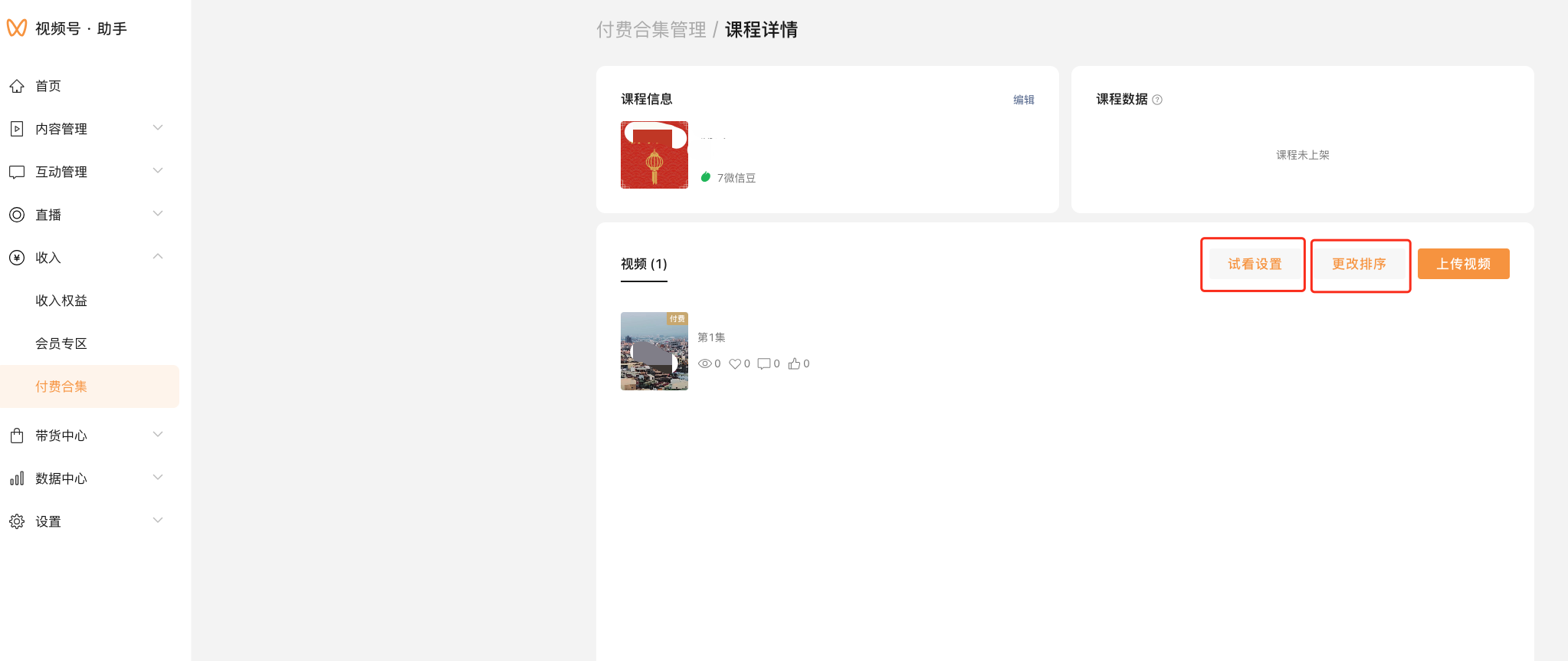Image resolution: width=1568 pixels, height=661 pixels.
Task: Switch to the 视频 (1) tab
Action: tap(644, 265)
